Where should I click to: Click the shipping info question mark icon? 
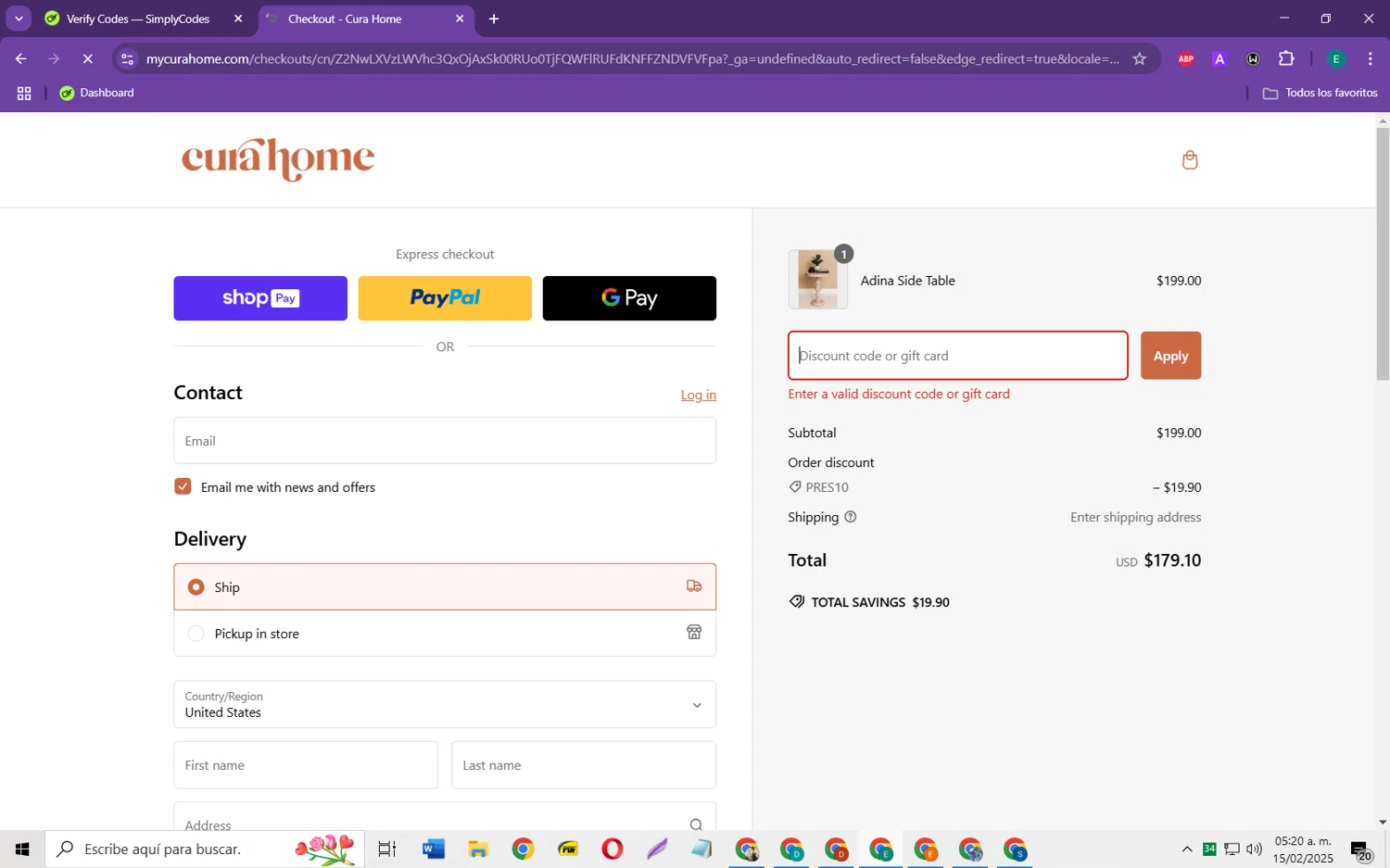(x=851, y=517)
